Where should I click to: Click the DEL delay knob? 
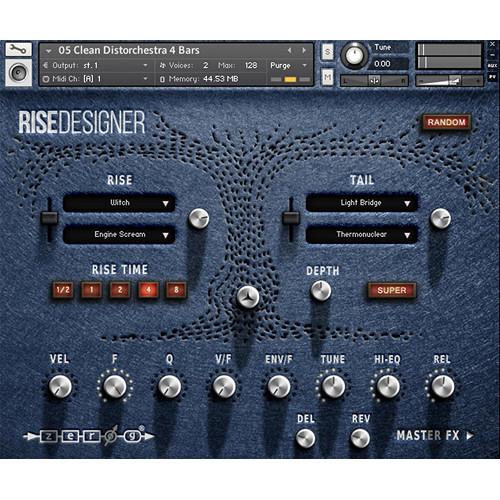[306, 438]
